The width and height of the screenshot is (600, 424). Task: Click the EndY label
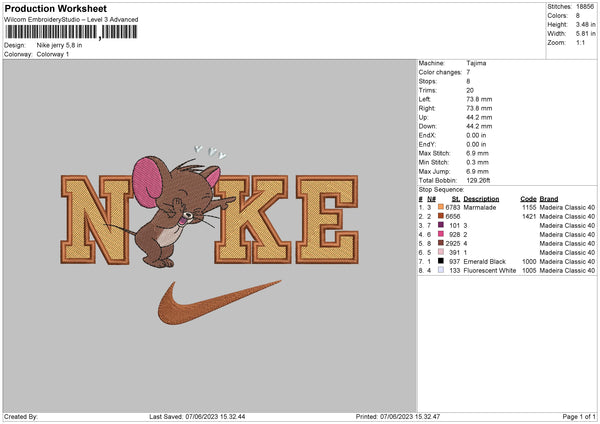point(427,144)
